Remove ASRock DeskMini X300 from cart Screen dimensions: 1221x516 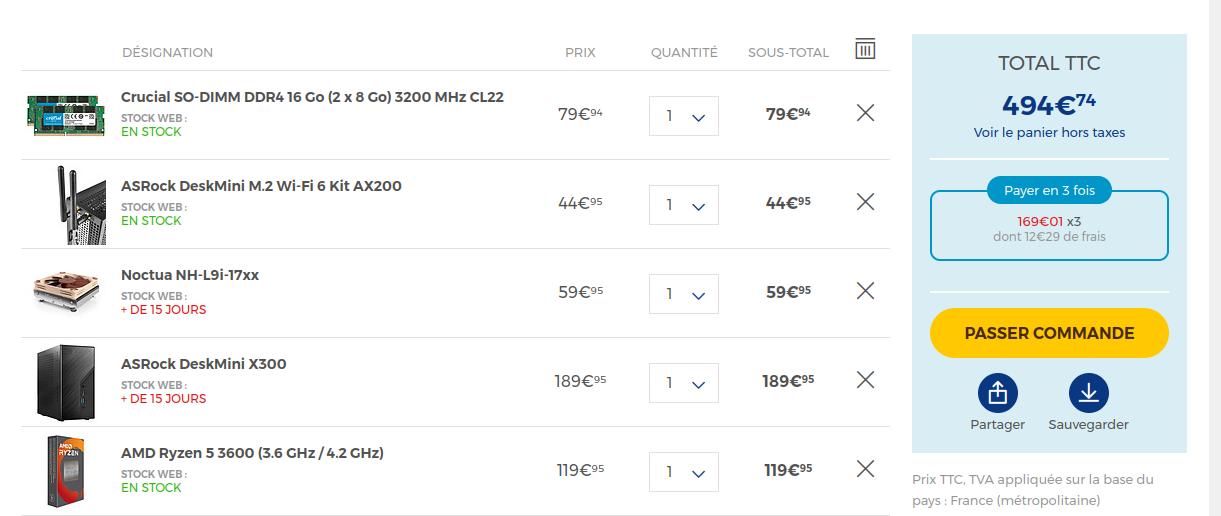click(865, 380)
